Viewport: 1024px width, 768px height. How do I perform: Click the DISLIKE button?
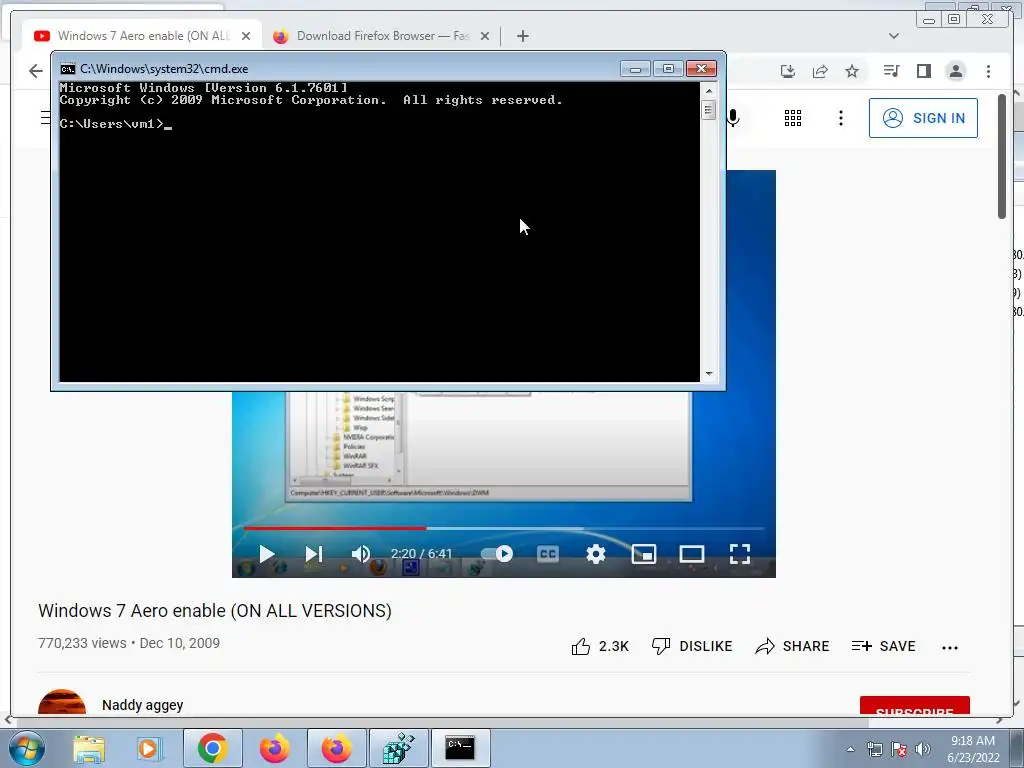click(692, 647)
